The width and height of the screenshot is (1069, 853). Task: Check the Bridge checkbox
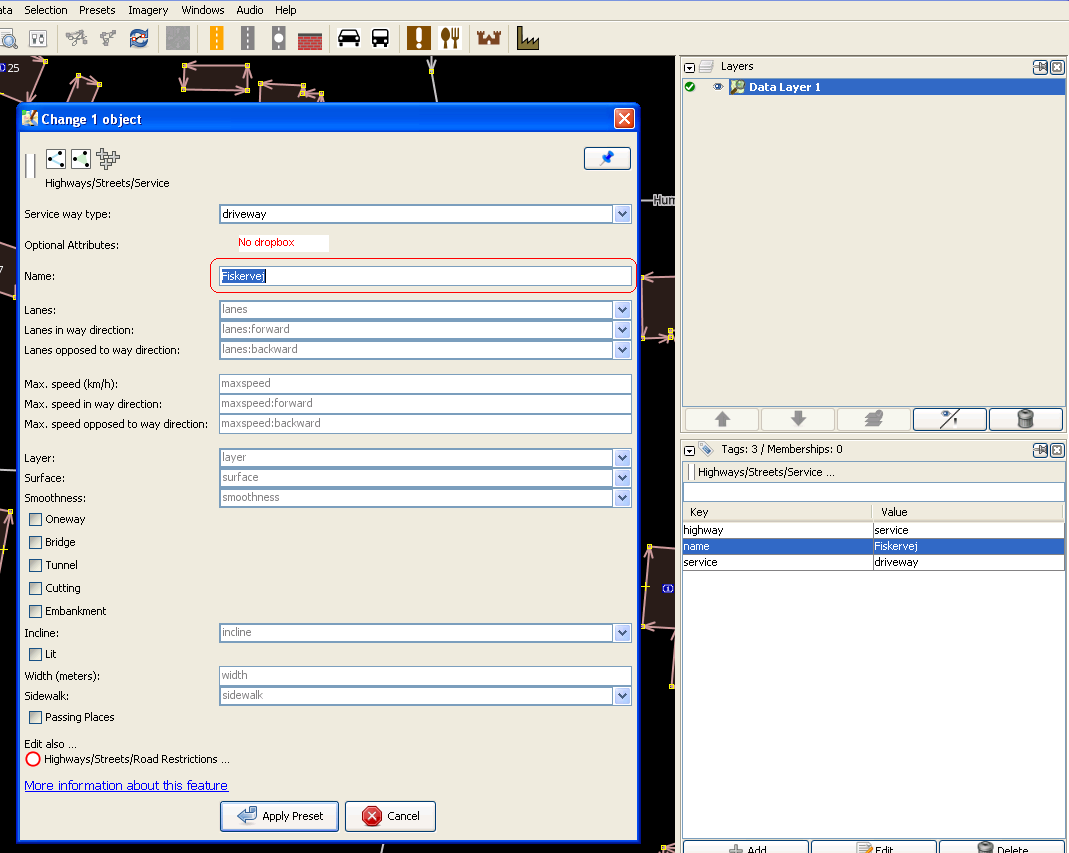36,542
